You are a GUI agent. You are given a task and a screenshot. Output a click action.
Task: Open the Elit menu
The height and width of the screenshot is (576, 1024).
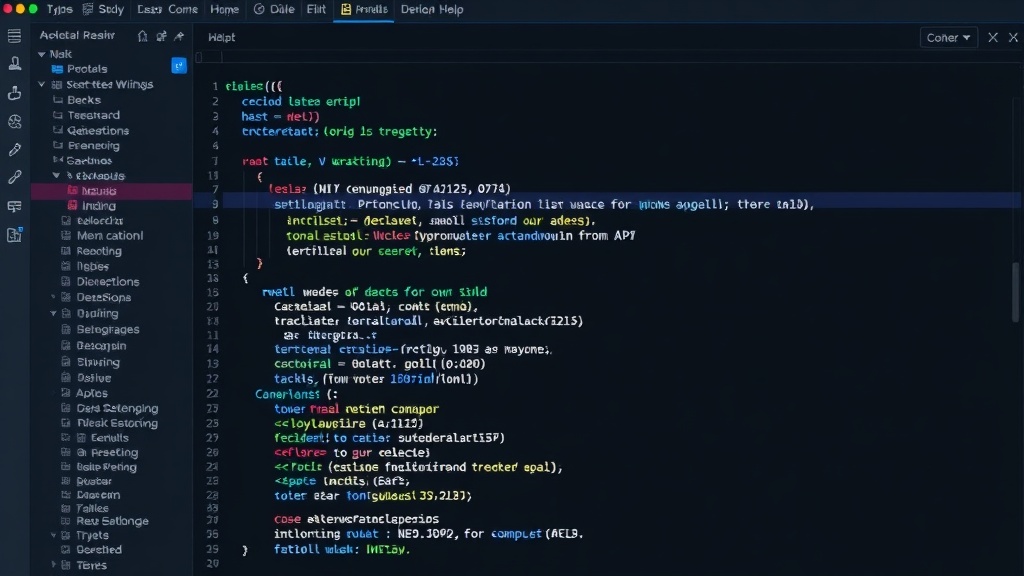[x=316, y=9]
